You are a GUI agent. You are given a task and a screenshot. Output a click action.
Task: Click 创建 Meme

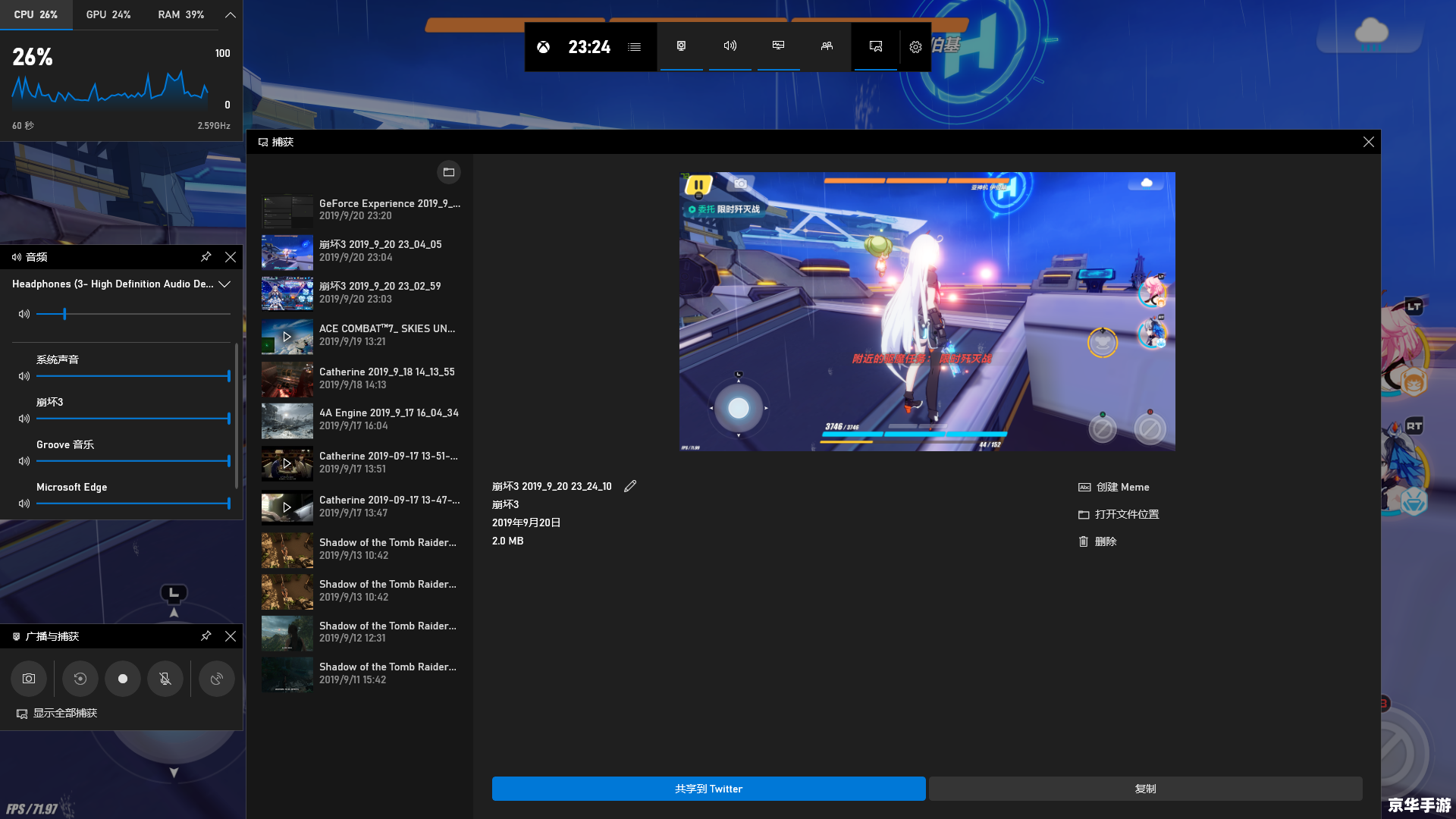1114,488
